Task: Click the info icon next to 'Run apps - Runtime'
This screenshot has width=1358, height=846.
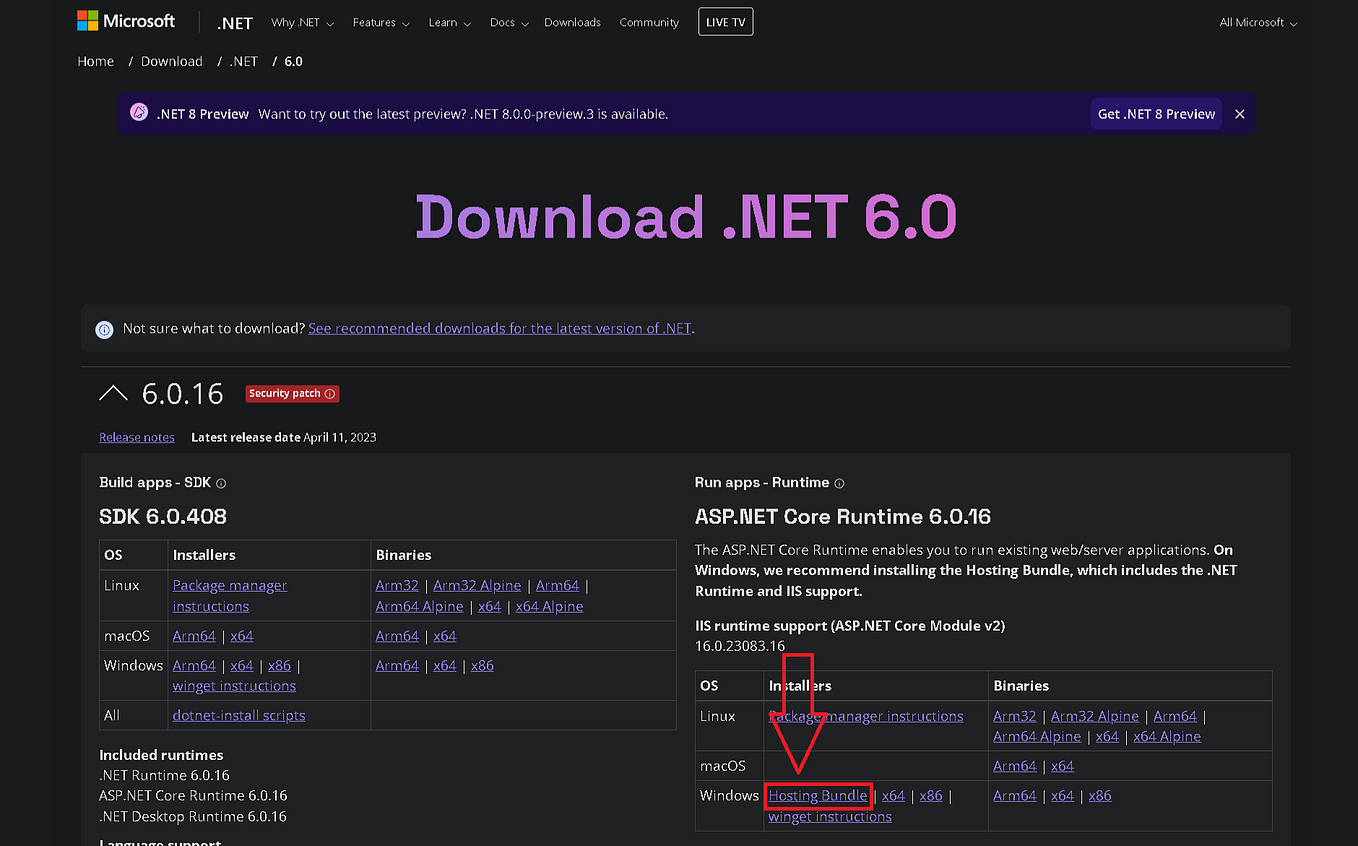Action: 840,482
